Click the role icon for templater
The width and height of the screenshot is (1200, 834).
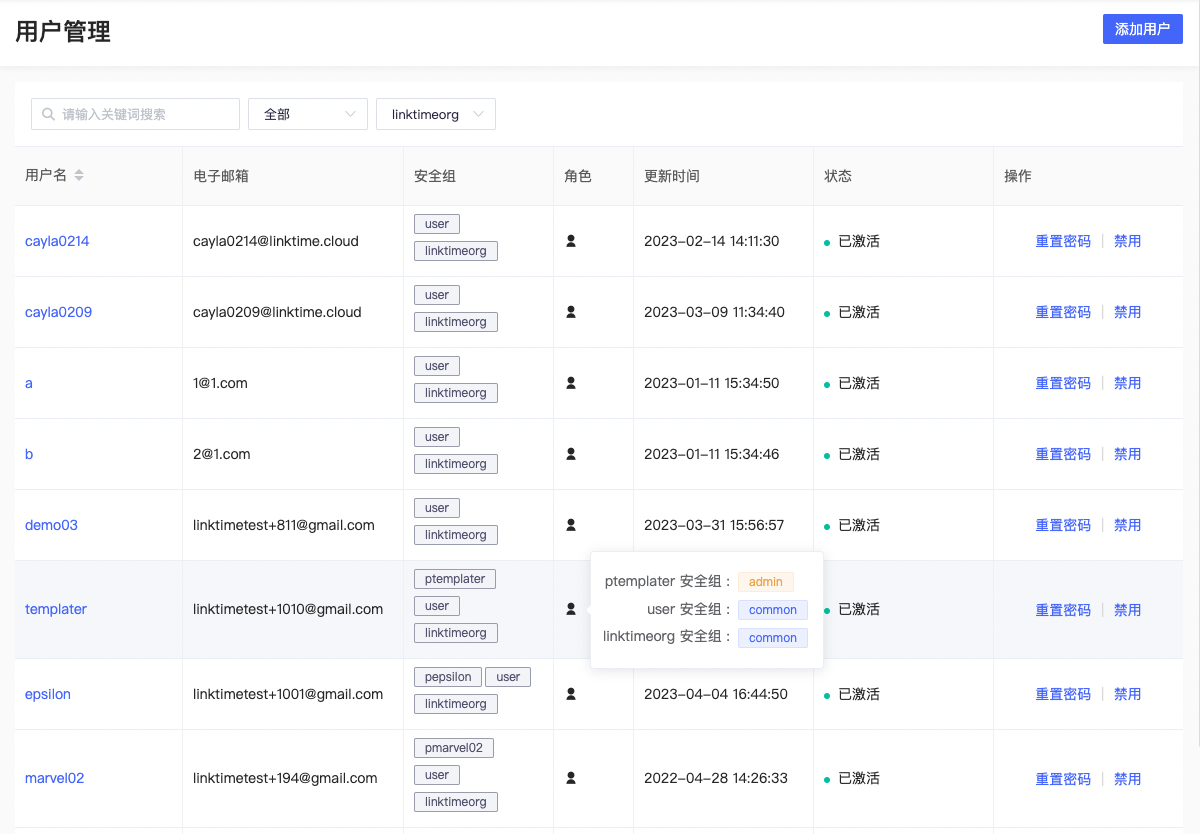click(x=571, y=609)
